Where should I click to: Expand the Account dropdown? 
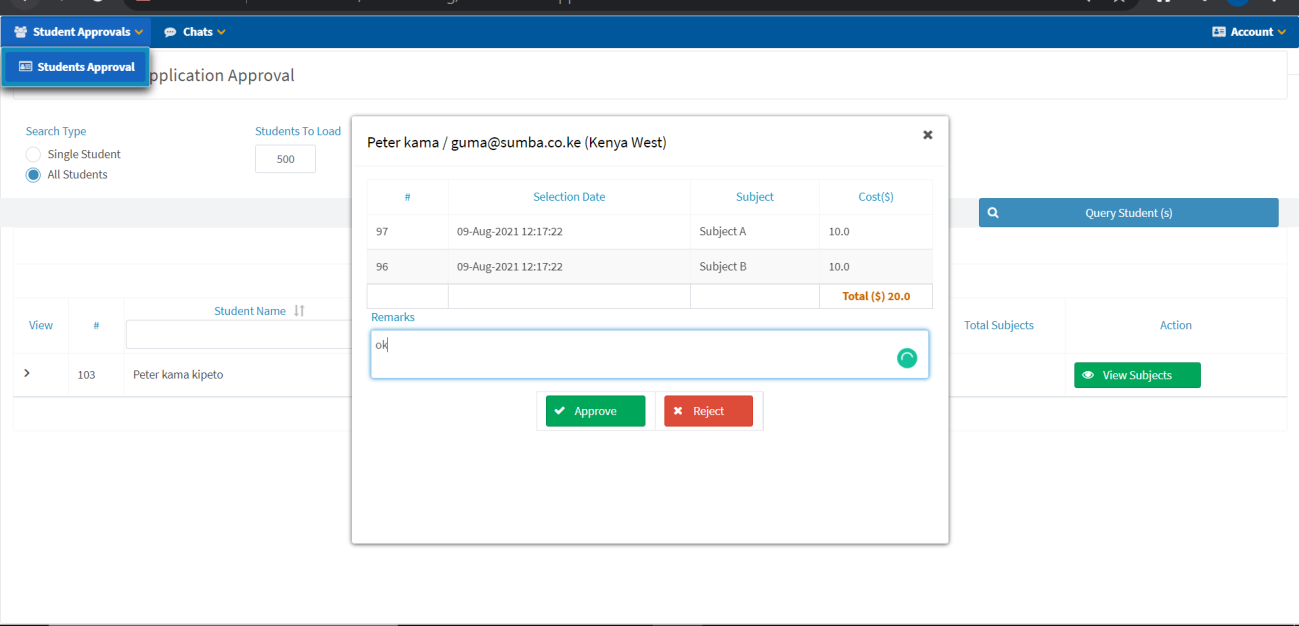coord(1248,32)
